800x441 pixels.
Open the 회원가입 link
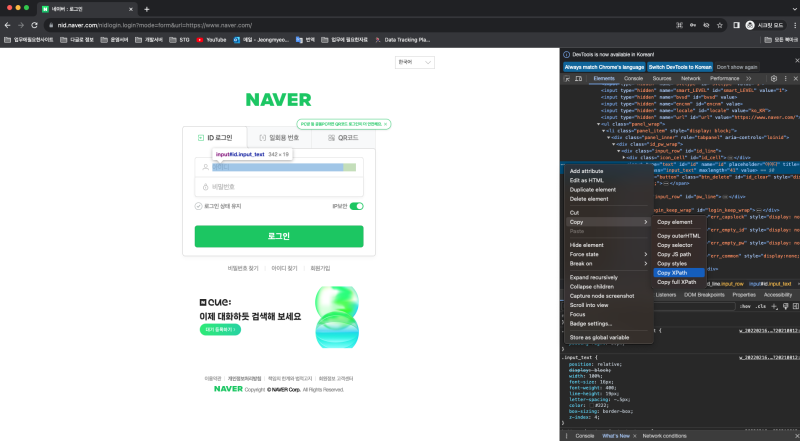tap(320, 268)
